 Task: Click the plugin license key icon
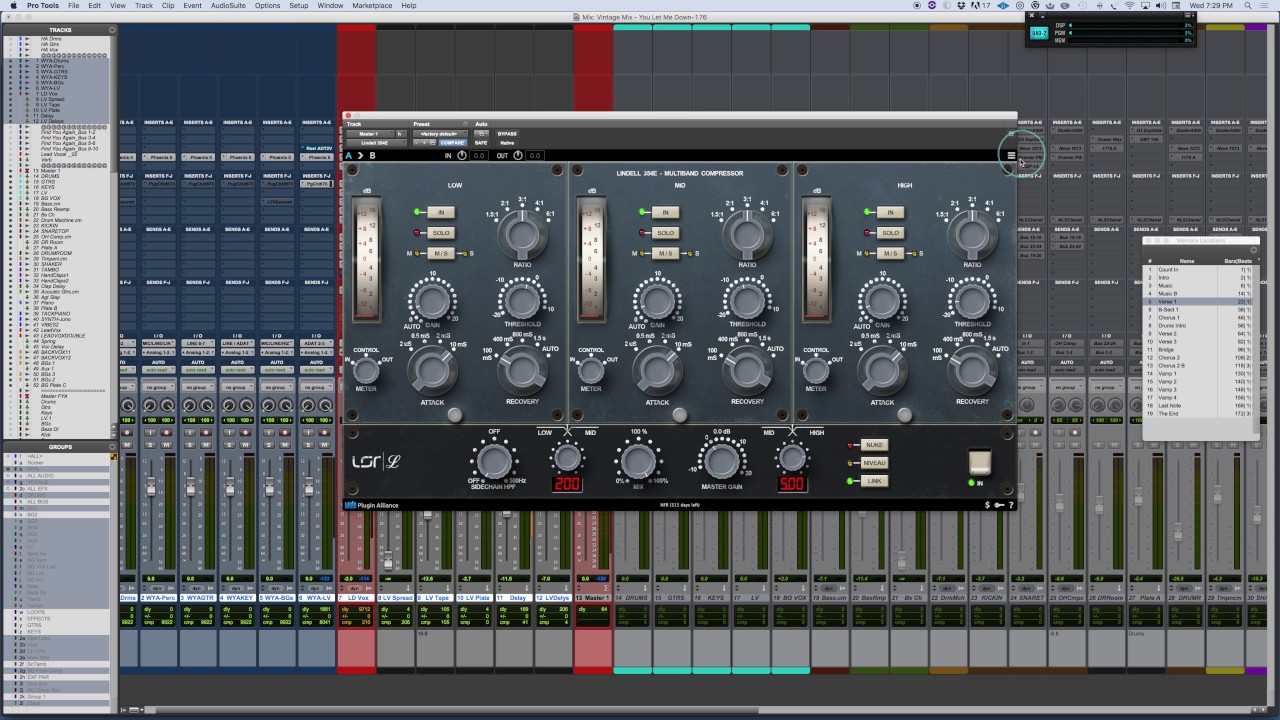999,505
